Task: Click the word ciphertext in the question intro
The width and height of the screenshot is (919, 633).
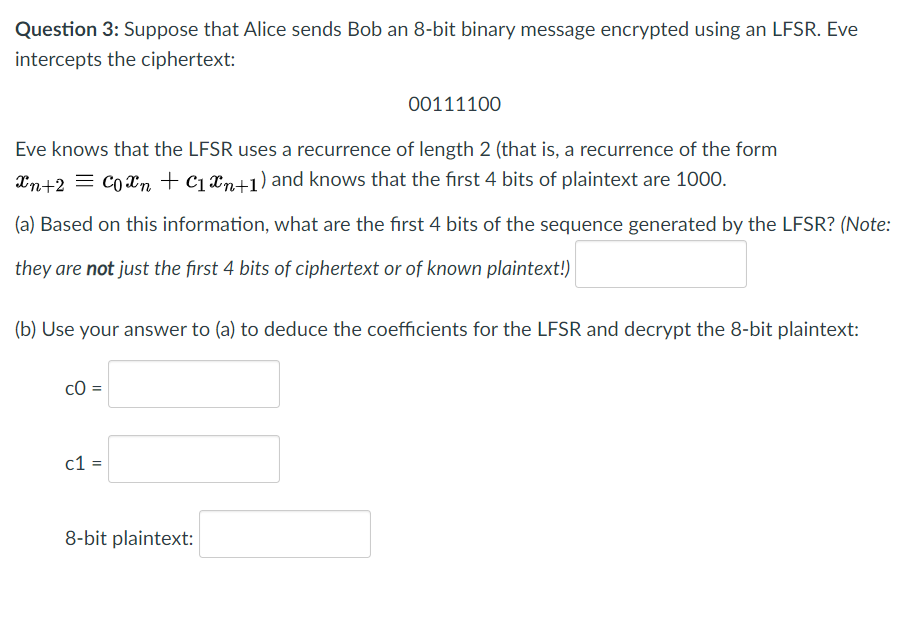Action: click(183, 59)
